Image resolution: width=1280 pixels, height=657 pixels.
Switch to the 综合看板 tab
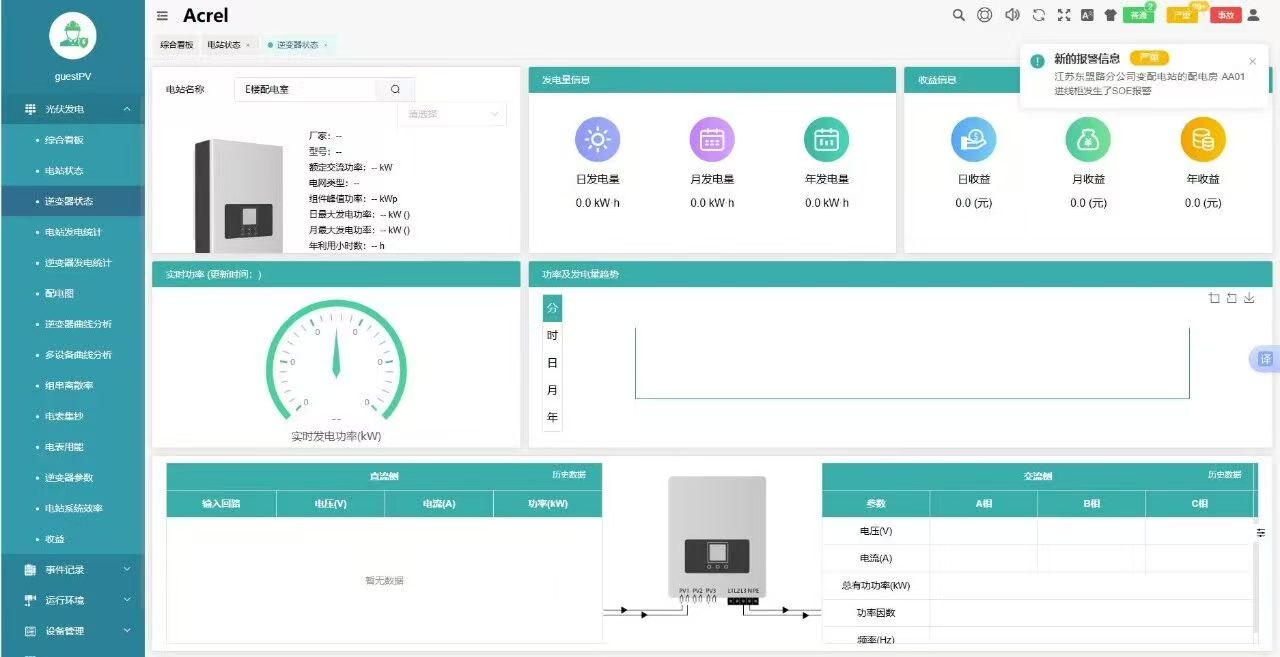click(176, 45)
